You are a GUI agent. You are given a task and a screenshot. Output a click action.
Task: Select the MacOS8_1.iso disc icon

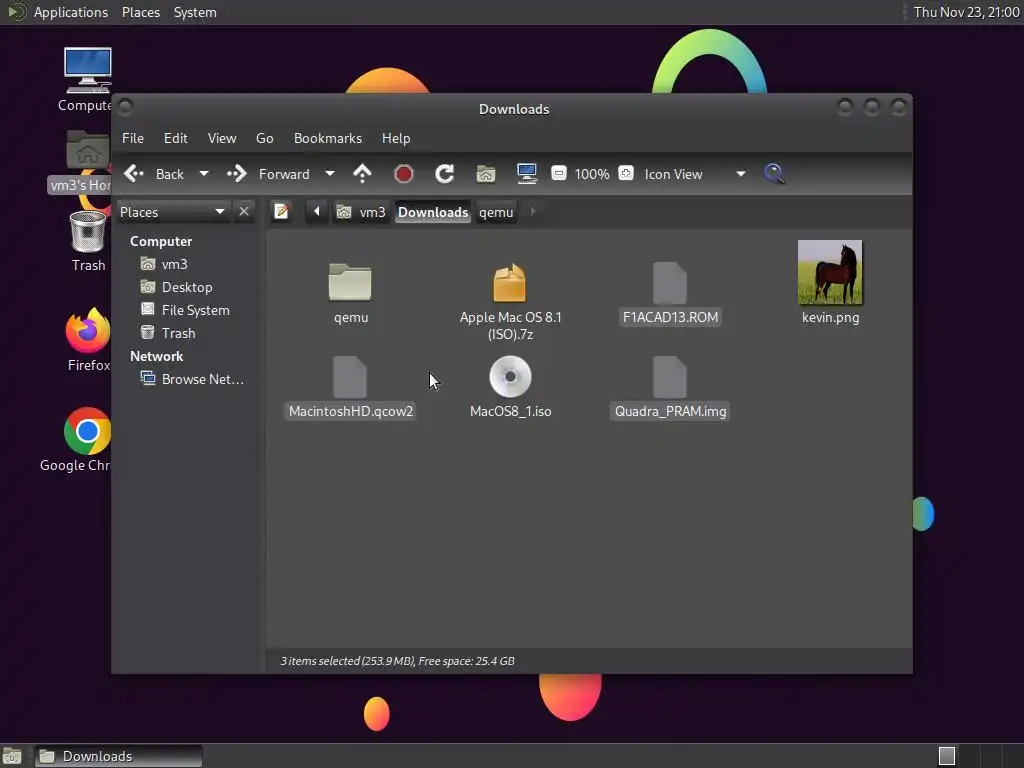510,377
